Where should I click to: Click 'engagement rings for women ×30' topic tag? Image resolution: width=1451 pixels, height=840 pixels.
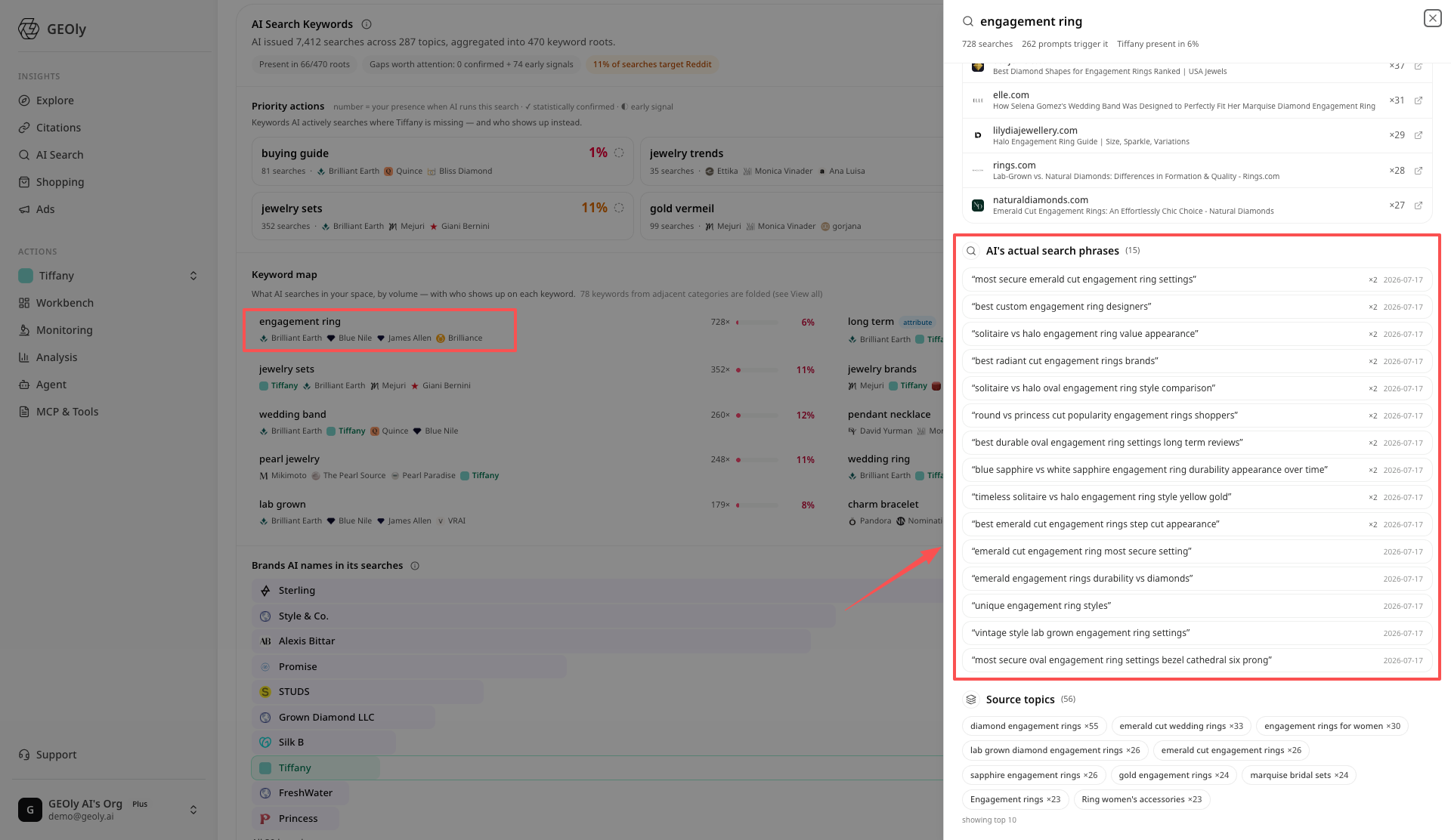pyautogui.click(x=1332, y=726)
